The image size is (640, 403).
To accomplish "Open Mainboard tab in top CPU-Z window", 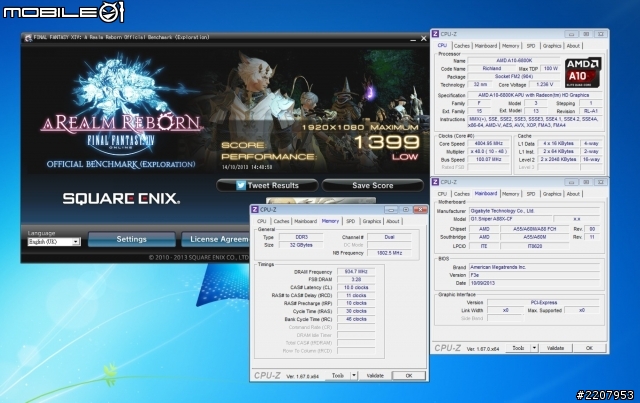I will [486, 46].
